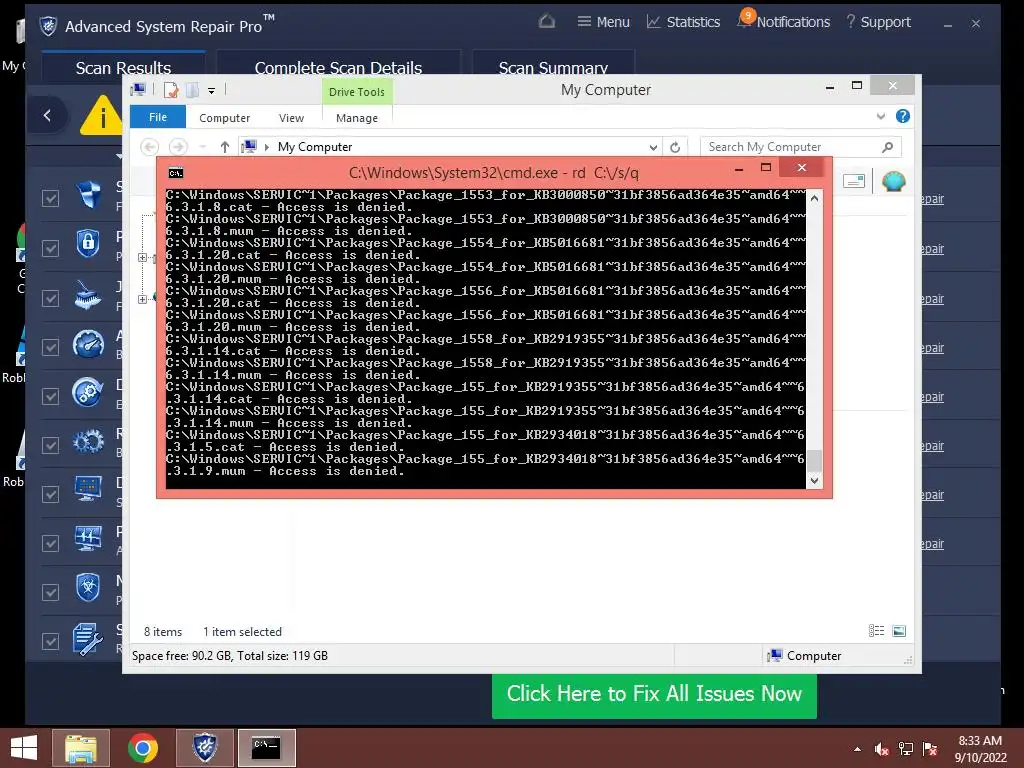Open the Windows Start button

click(x=24, y=748)
